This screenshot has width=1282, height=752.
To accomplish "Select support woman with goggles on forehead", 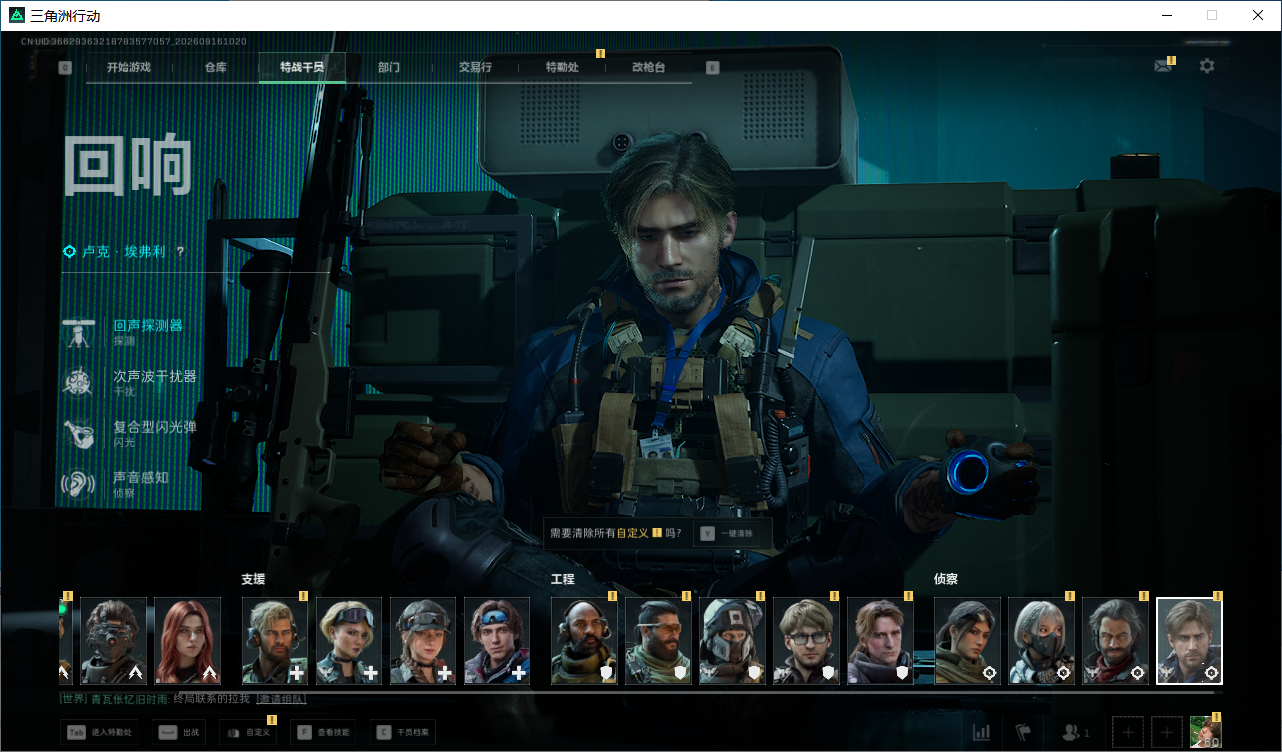I will pos(349,641).
